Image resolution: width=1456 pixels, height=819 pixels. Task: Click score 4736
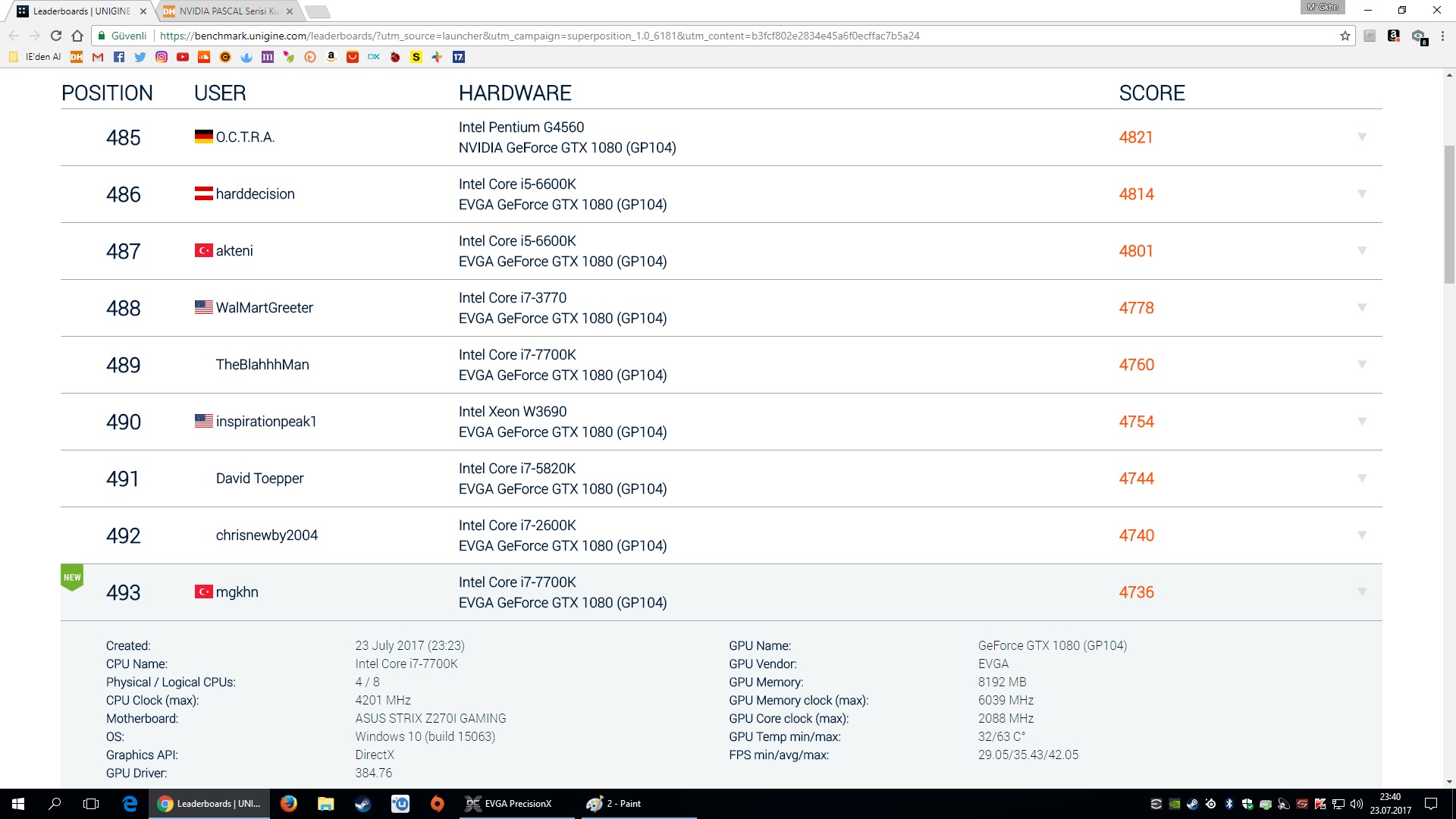click(1136, 592)
